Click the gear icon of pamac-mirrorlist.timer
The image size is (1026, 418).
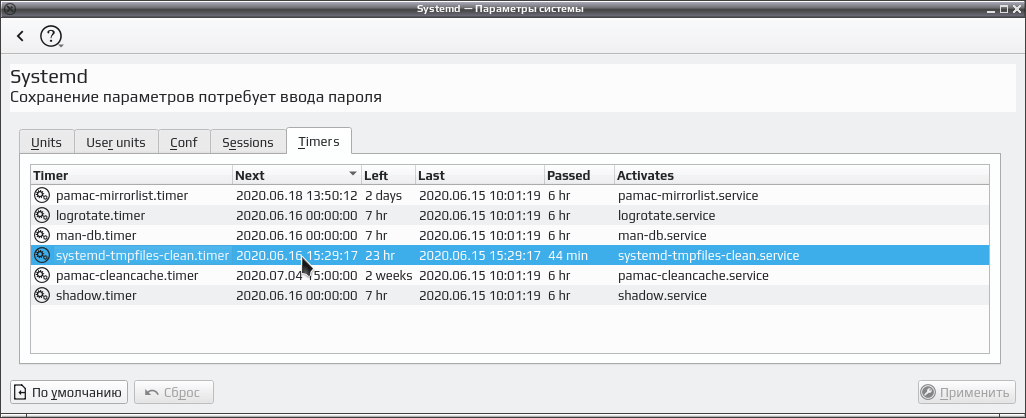point(42,195)
